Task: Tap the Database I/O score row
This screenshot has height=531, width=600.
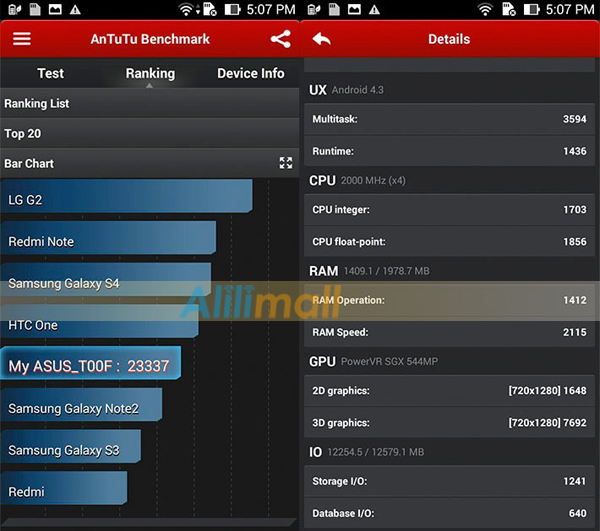Action: [449, 513]
